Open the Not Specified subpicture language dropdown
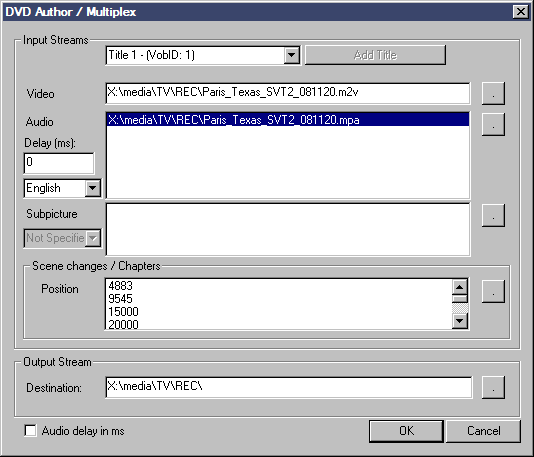534x457 pixels. point(93,238)
